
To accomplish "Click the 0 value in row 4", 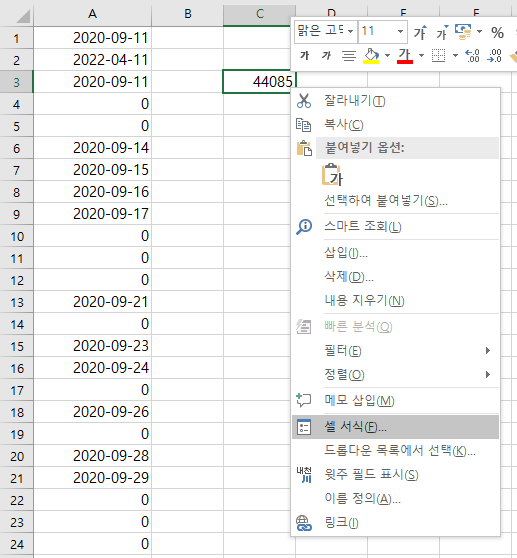I will tap(144, 104).
